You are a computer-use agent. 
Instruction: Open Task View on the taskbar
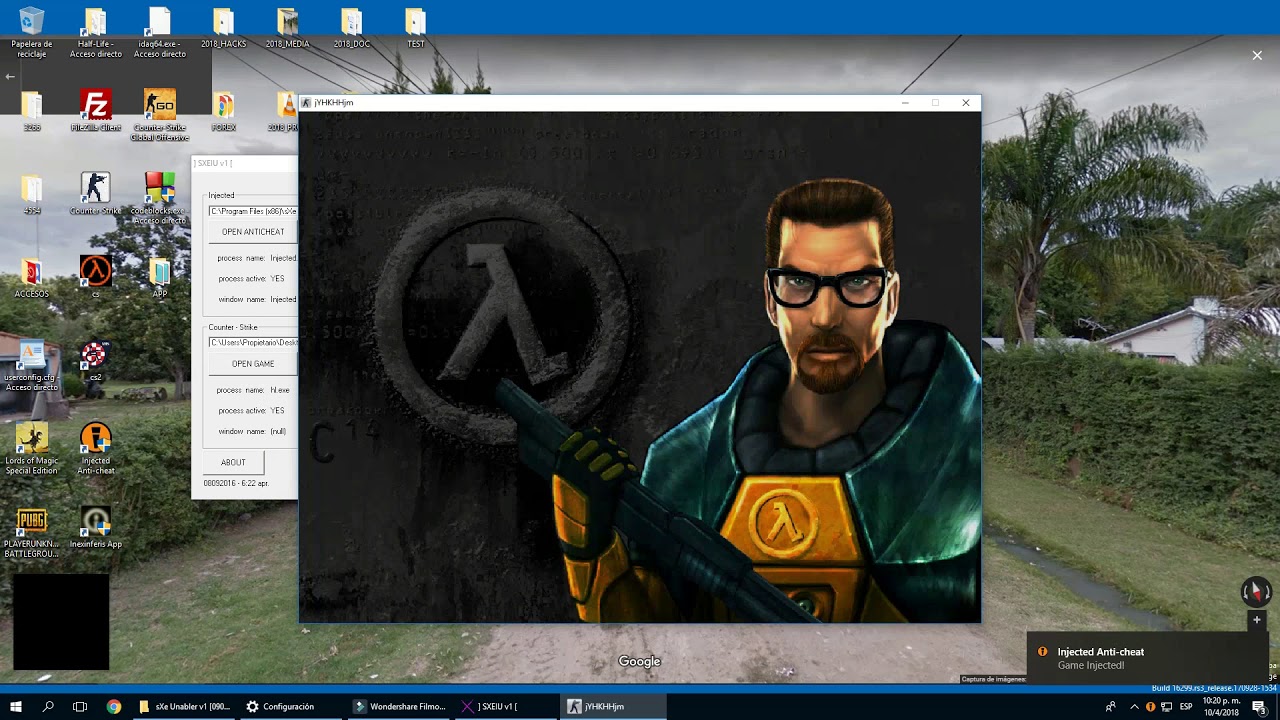[80, 707]
